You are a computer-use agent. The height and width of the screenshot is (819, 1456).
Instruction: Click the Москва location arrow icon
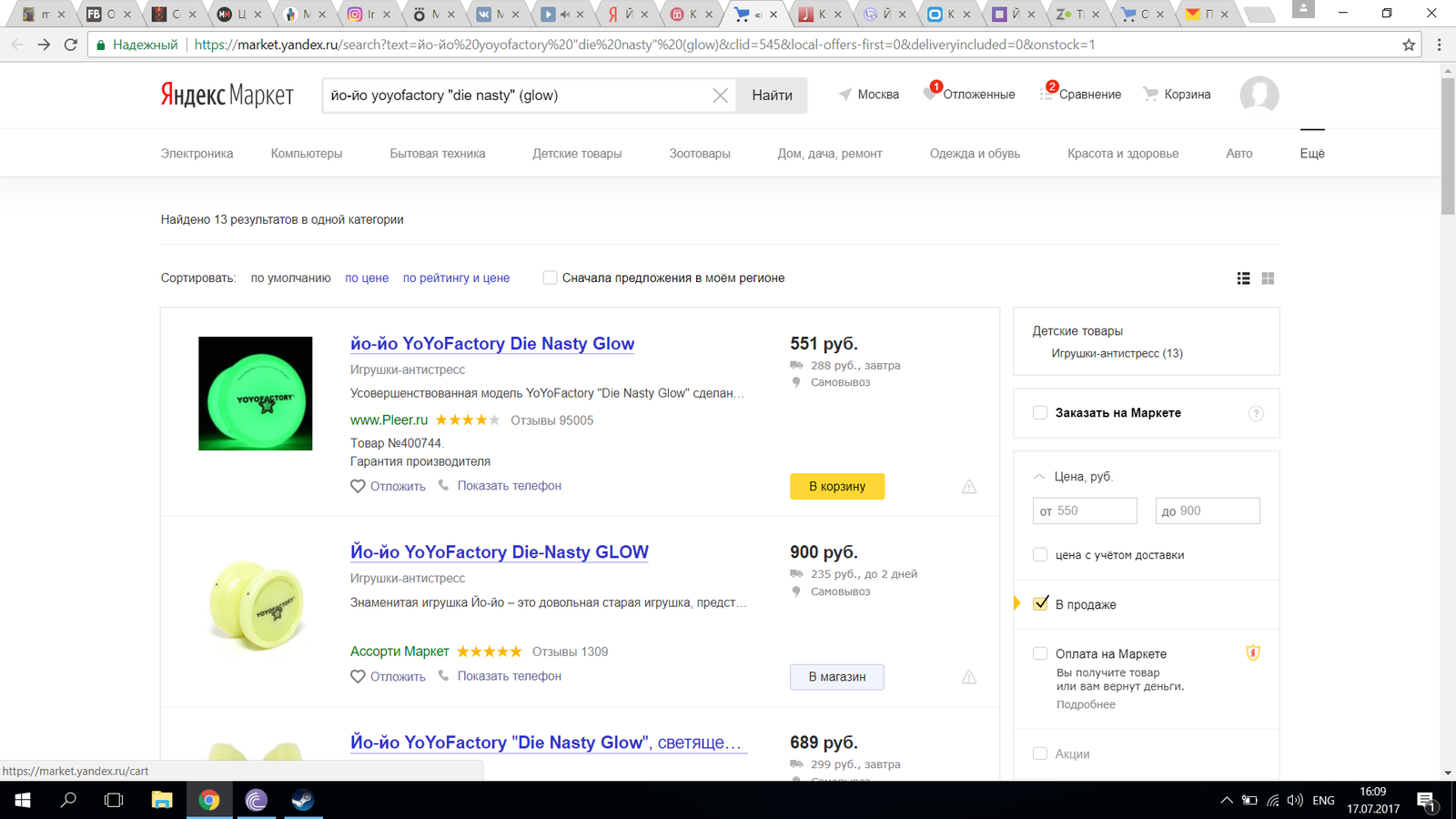point(845,95)
